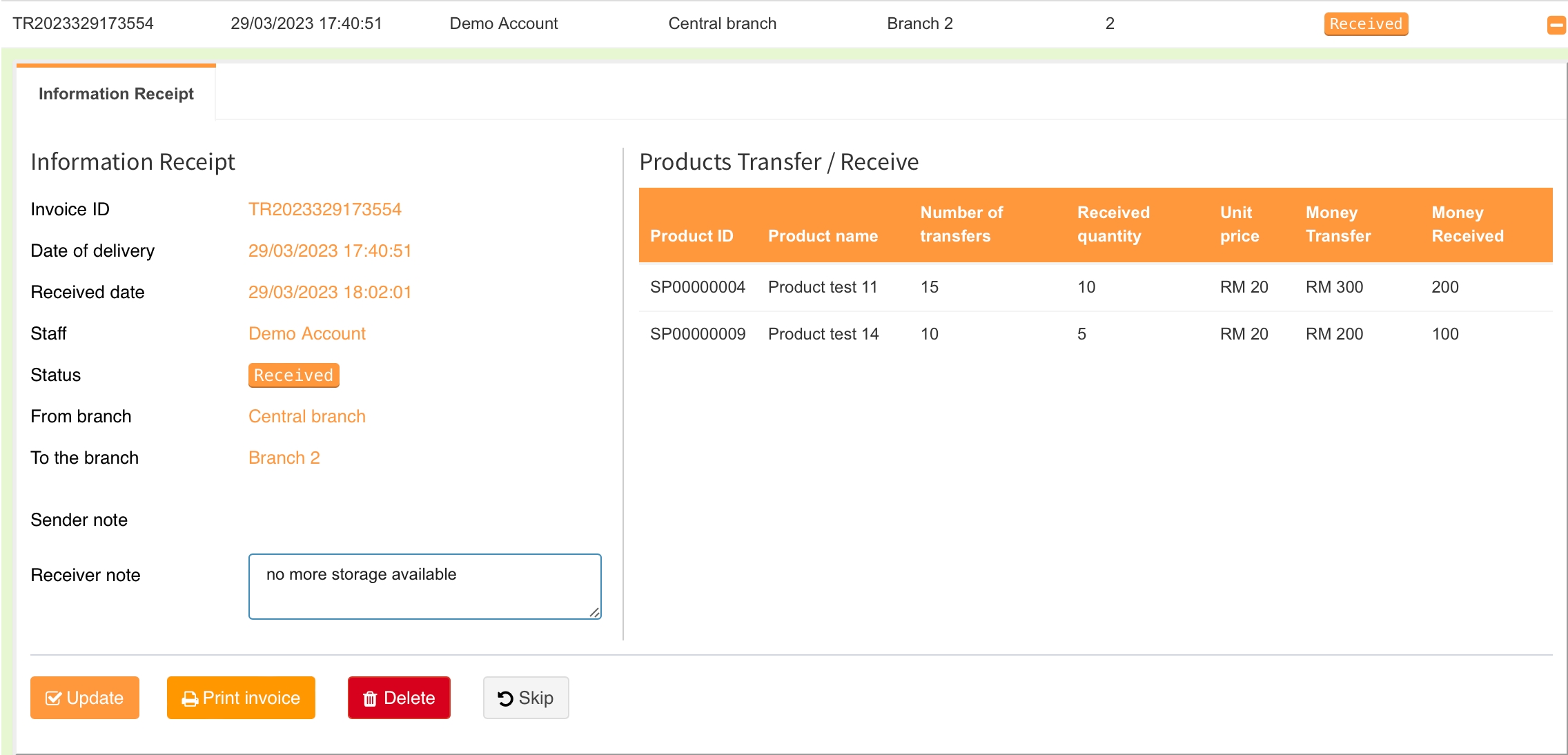Click the printer icon on Print invoice
Screen dimensions: 1568x755
coord(190,699)
